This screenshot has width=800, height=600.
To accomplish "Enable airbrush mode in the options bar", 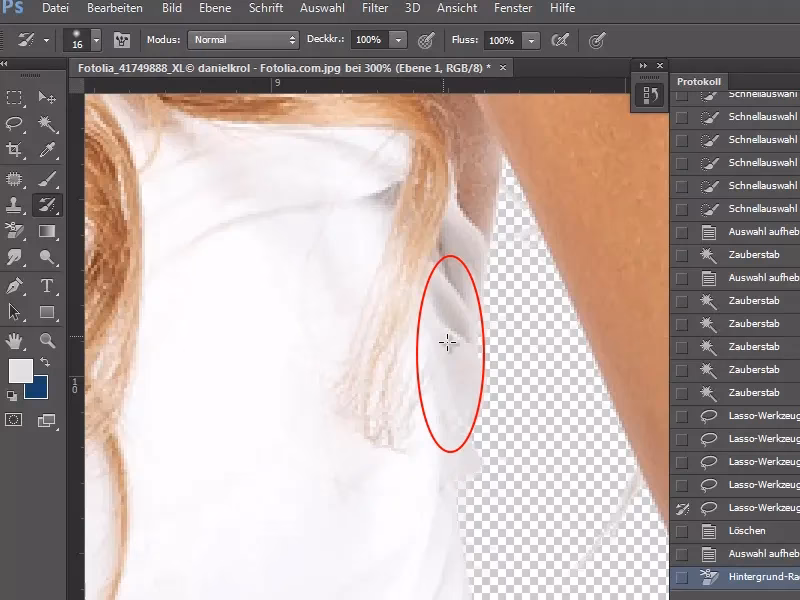I will click(x=561, y=40).
